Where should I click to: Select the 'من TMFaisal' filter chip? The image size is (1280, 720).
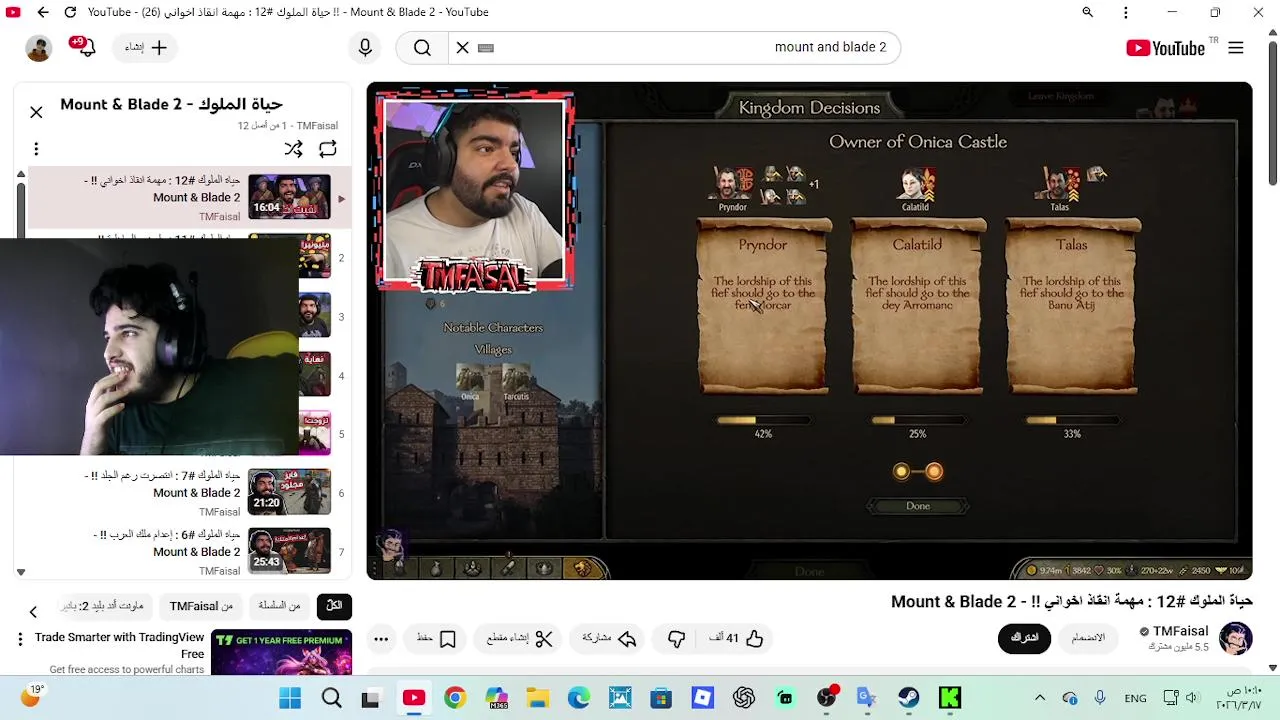(201, 606)
